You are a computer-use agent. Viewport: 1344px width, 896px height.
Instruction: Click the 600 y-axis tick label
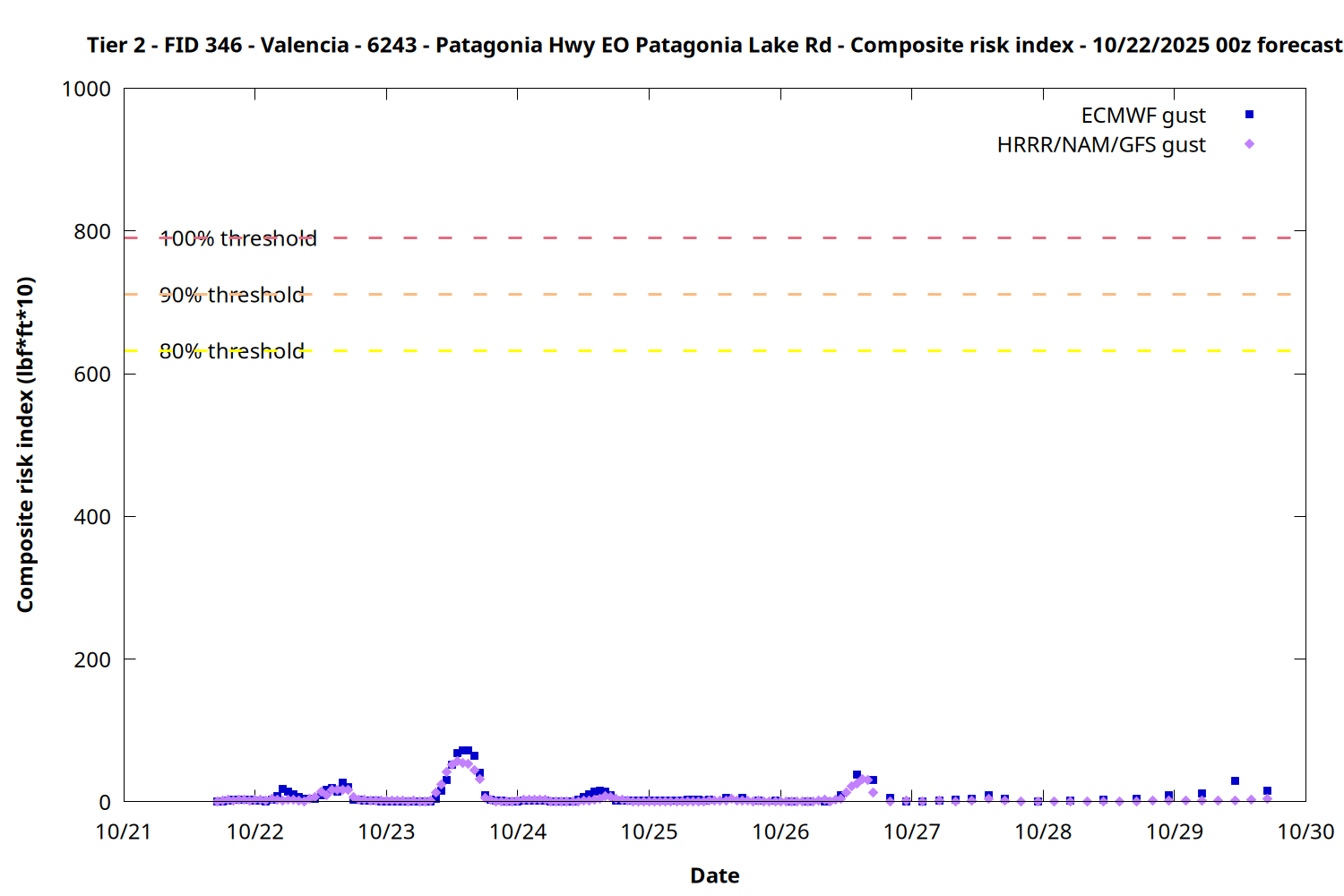[x=92, y=375]
